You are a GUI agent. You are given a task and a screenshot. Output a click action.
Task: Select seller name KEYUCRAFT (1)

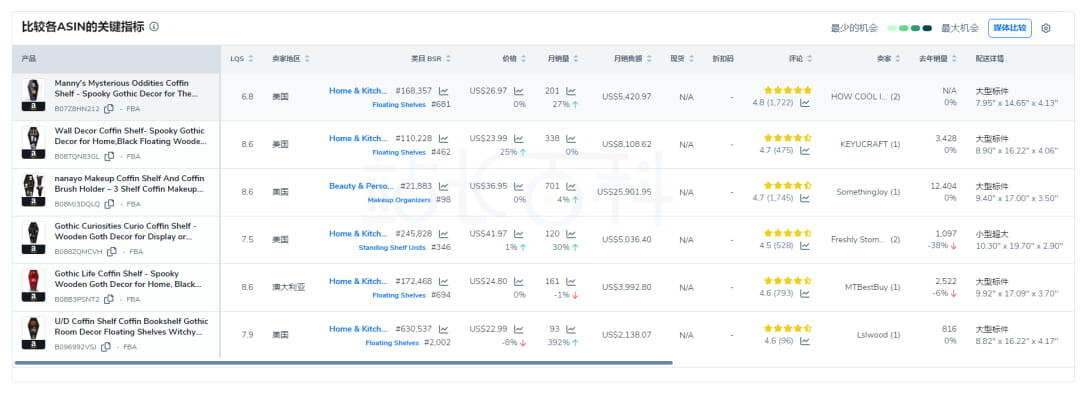870,144
